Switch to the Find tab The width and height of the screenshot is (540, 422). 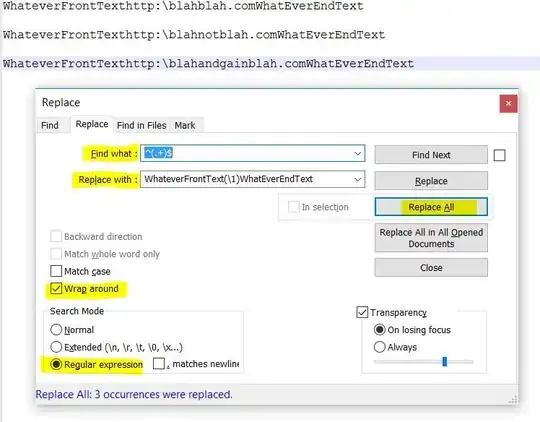pos(50,125)
